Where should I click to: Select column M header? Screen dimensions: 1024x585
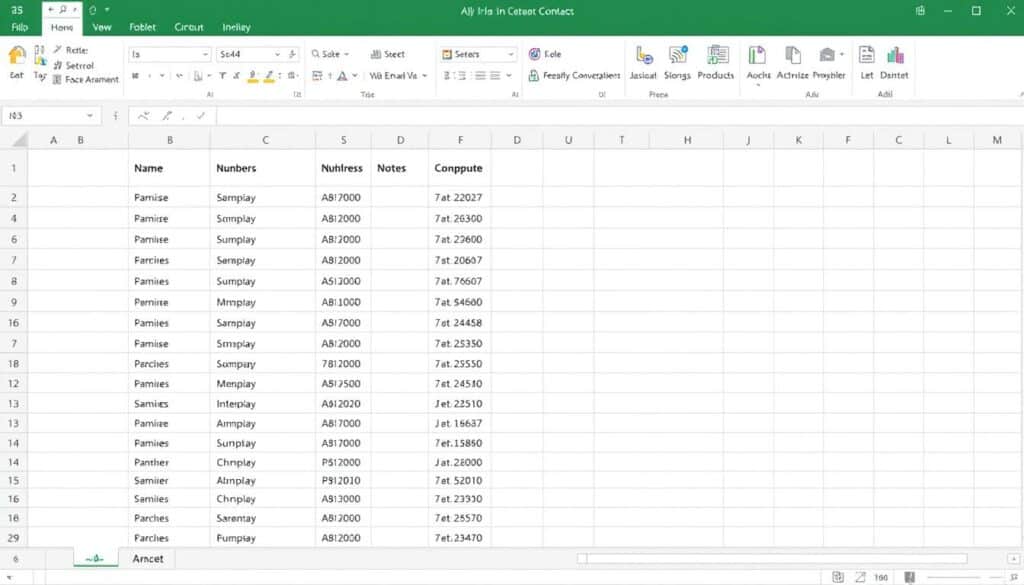point(997,140)
